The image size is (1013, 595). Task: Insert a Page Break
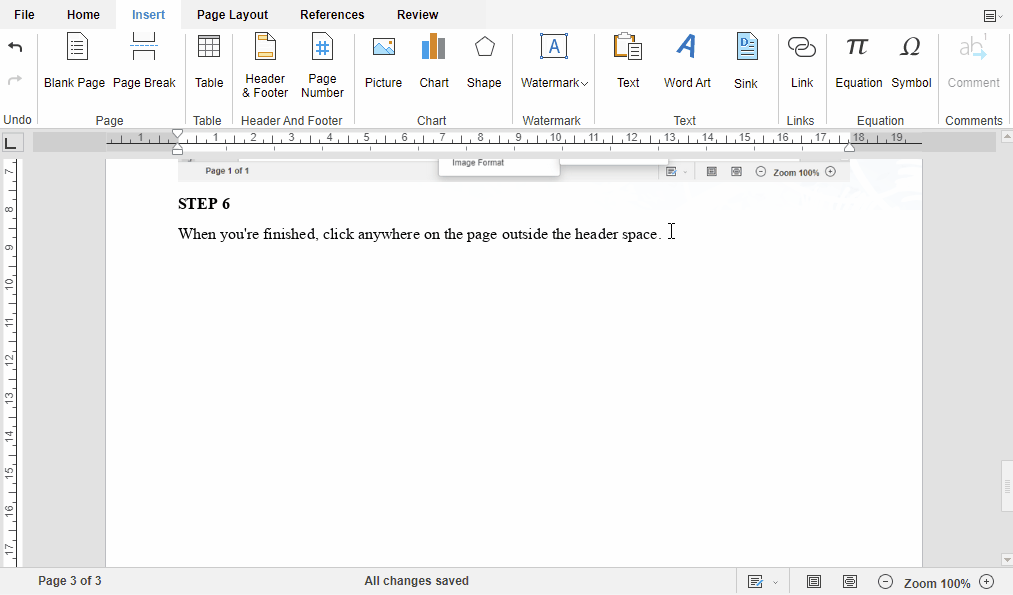pyautogui.click(x=144, y=62)
